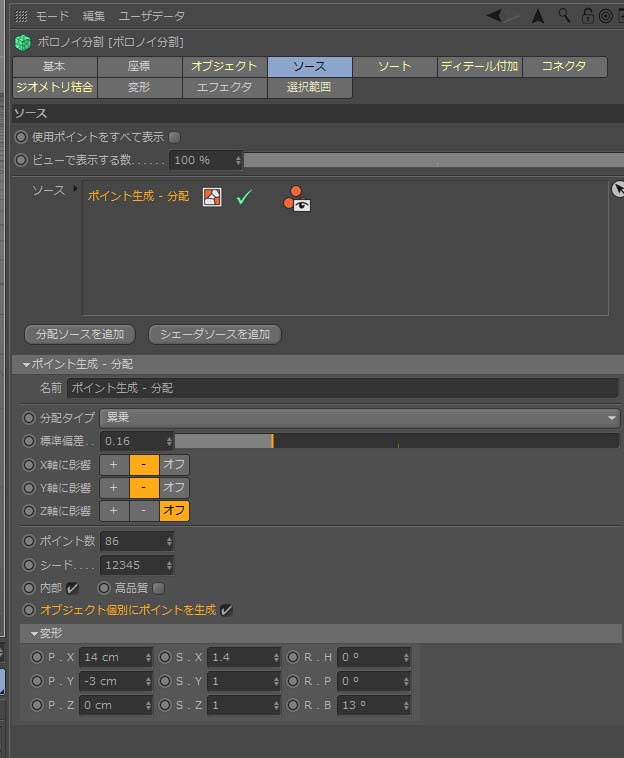Viewport: 624px width, 758px height.
Task: Click the up arrow navigation icon
Action: [538, 16]
